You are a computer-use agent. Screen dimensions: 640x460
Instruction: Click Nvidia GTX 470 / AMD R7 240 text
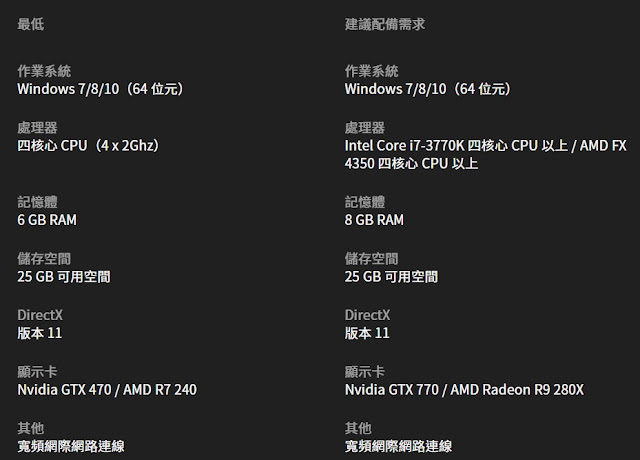(107, 389)
